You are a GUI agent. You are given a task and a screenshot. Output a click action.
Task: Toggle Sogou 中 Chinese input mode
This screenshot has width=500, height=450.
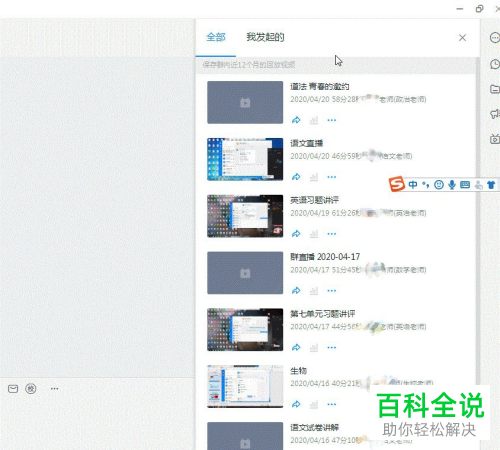tap(413, 184)
